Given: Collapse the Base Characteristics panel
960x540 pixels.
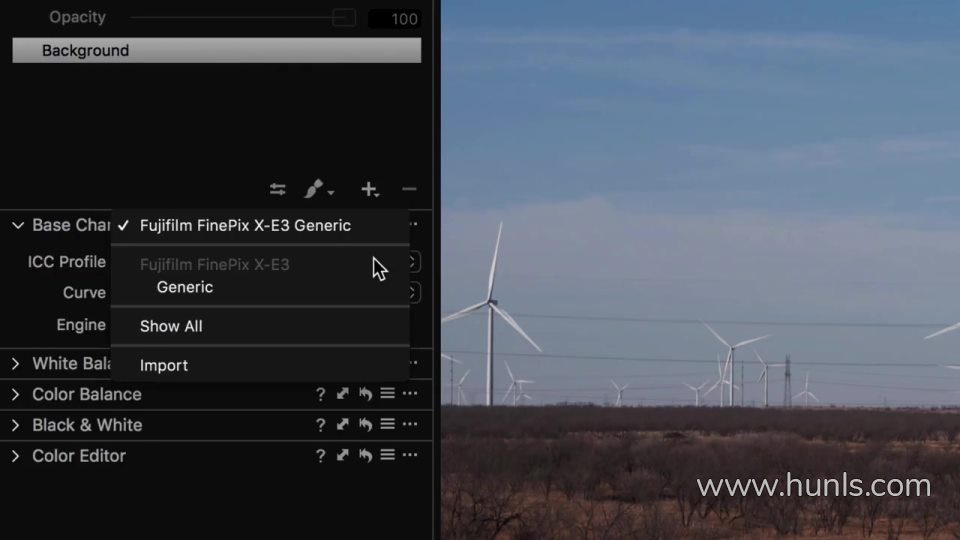Looking at the screenshot, I should pos(18,225).
